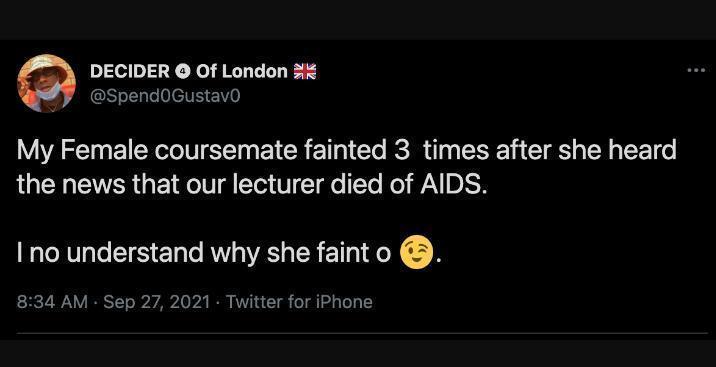
Task: Click the Sep 27, 2021 date
Action: [157, 302]
